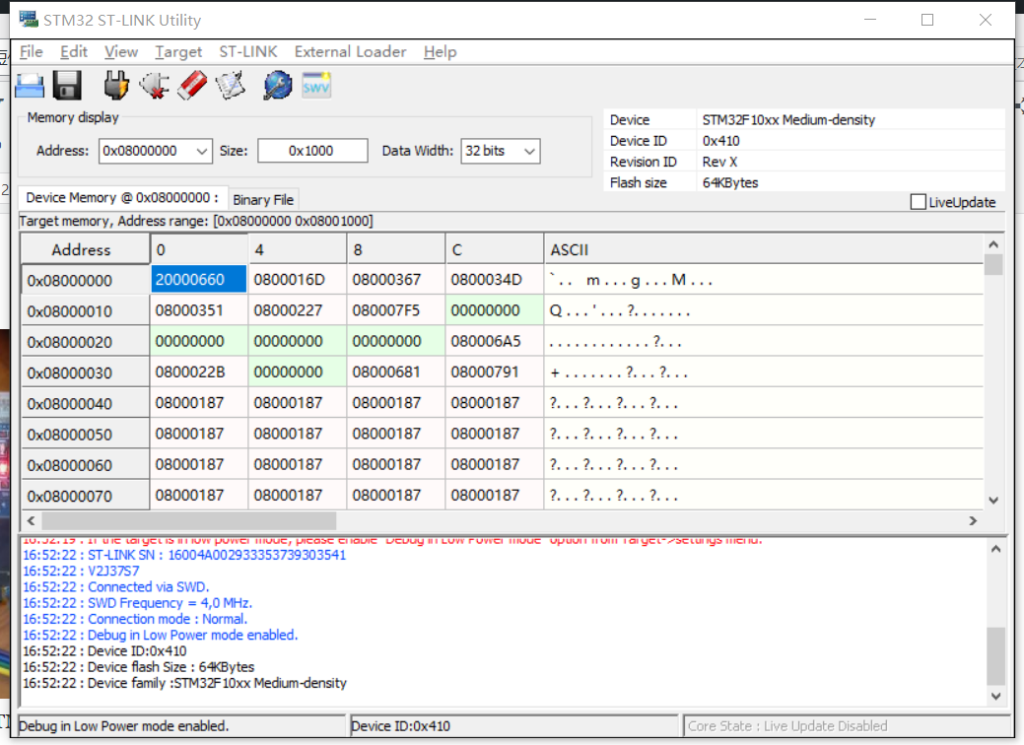Select column C cell in row 0x08000070

(495, 495)
